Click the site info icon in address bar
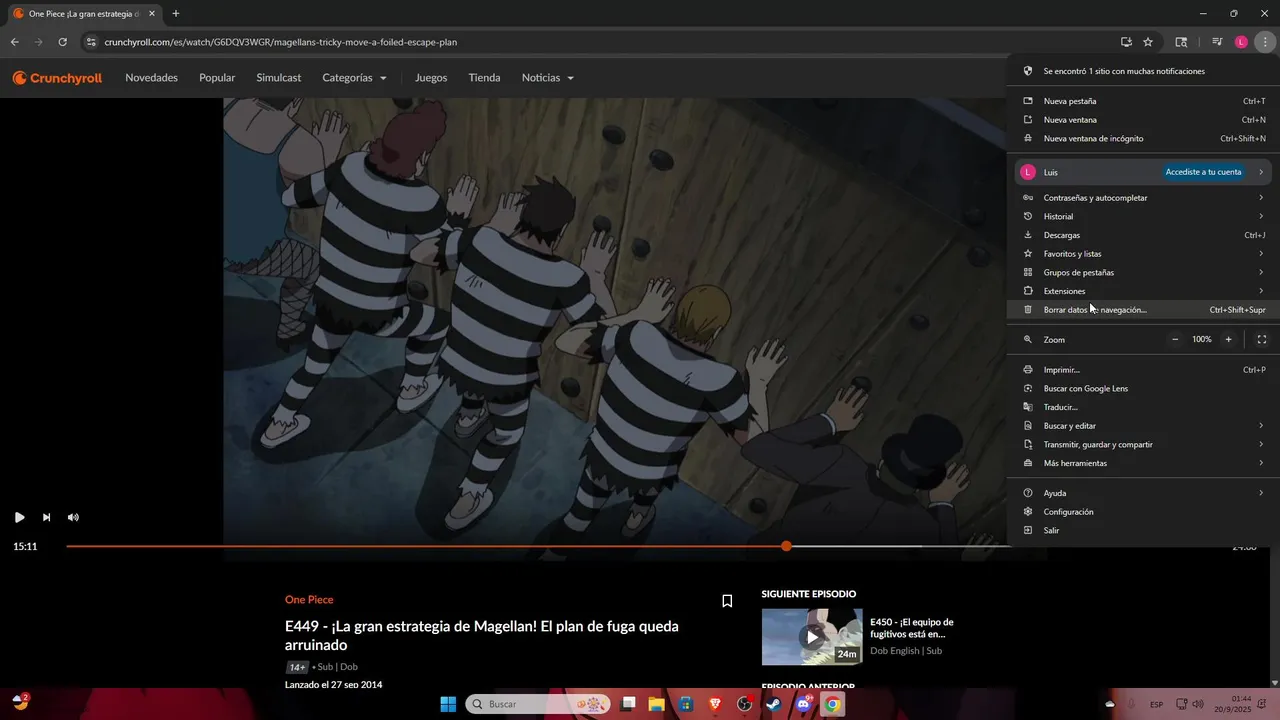Viewport: 1280px width, 720px height. click(x=91, y=42)
